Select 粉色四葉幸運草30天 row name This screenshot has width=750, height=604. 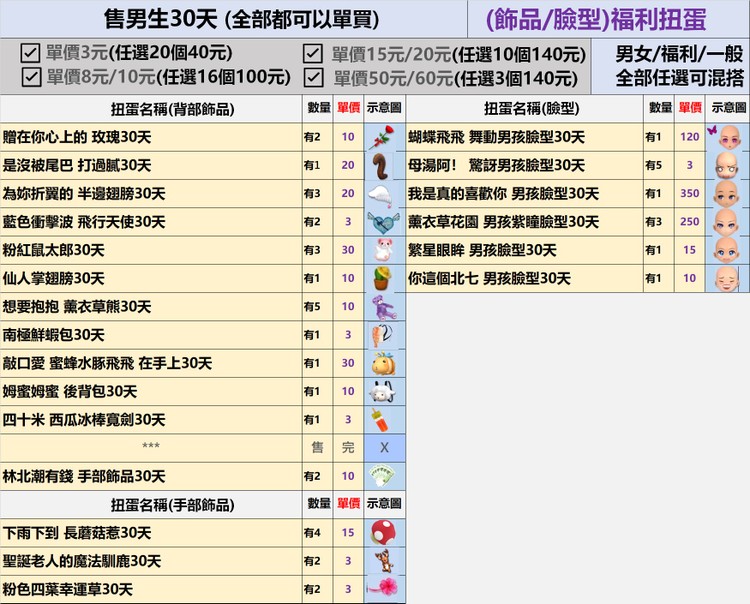pyautogui.click(x=67, y=589)
